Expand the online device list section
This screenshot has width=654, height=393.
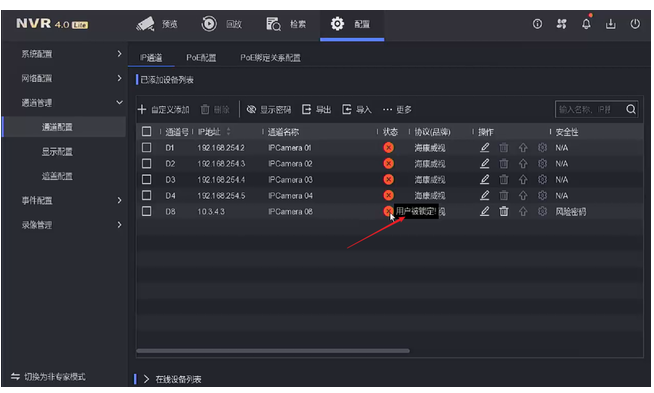pos(172,379)
